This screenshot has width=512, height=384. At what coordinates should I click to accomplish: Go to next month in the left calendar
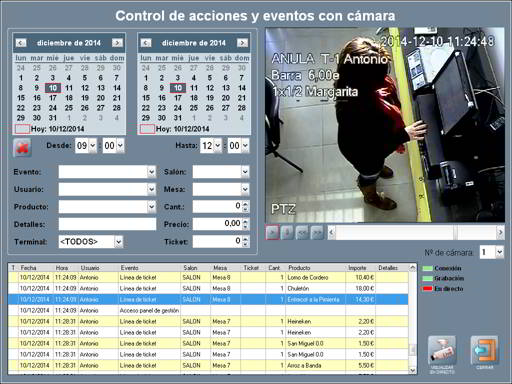(117, 43)
